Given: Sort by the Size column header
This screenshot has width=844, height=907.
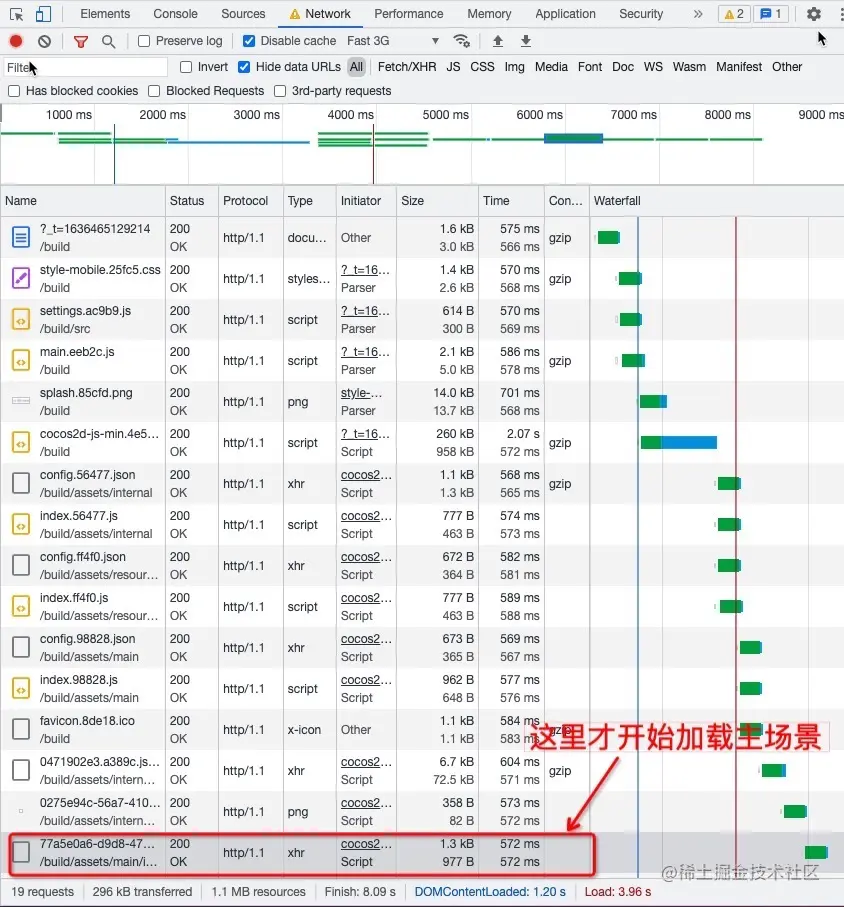Looking at the screenshot, I should [x=437, y=201].
